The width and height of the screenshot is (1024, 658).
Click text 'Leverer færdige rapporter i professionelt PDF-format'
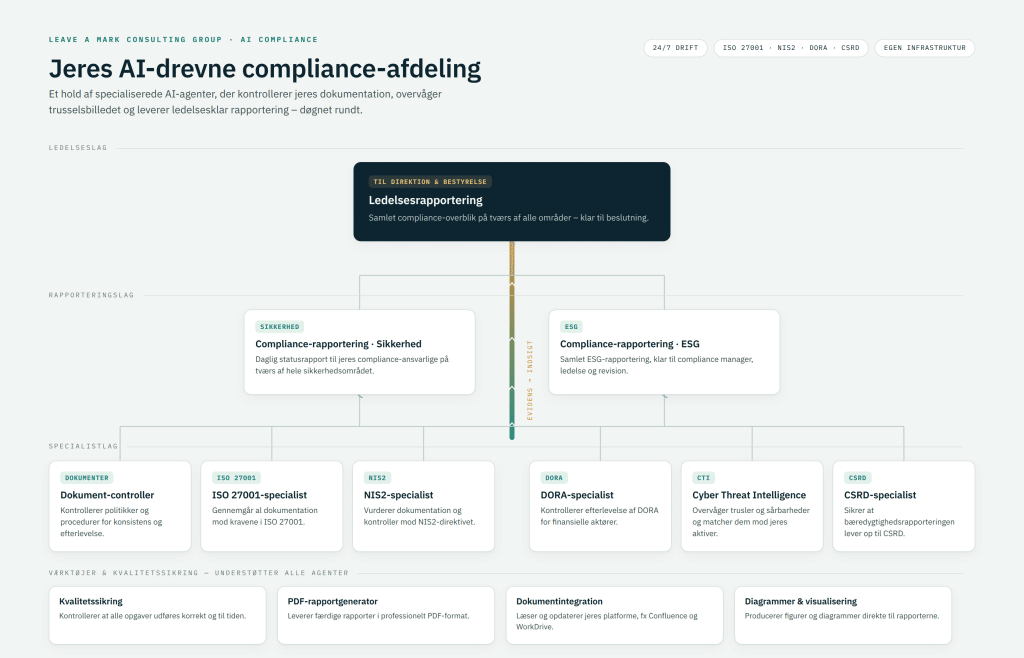[378, 616]
